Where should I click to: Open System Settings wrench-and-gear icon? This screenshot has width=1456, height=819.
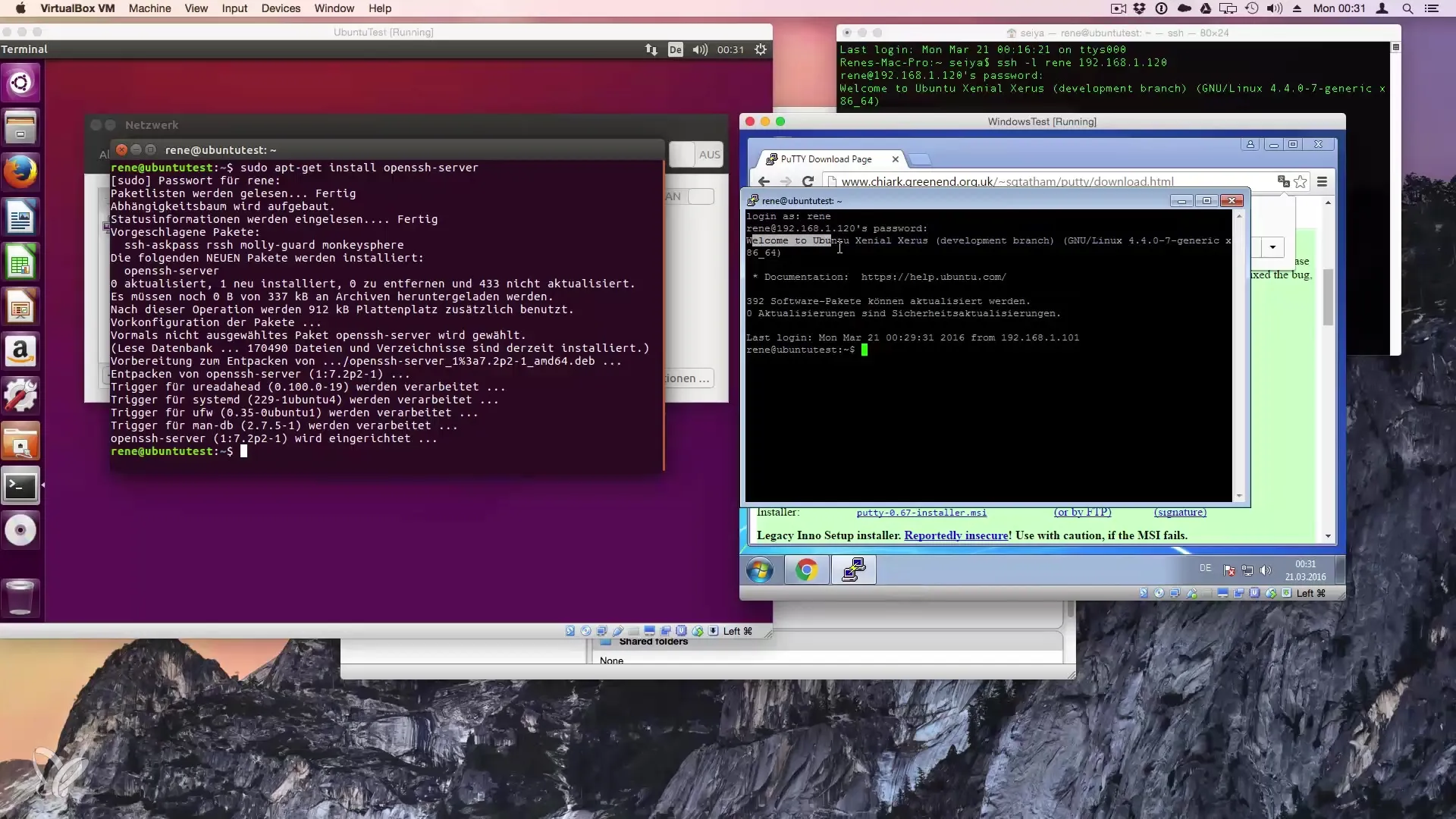pyautogui.click(x=20, y=396)
